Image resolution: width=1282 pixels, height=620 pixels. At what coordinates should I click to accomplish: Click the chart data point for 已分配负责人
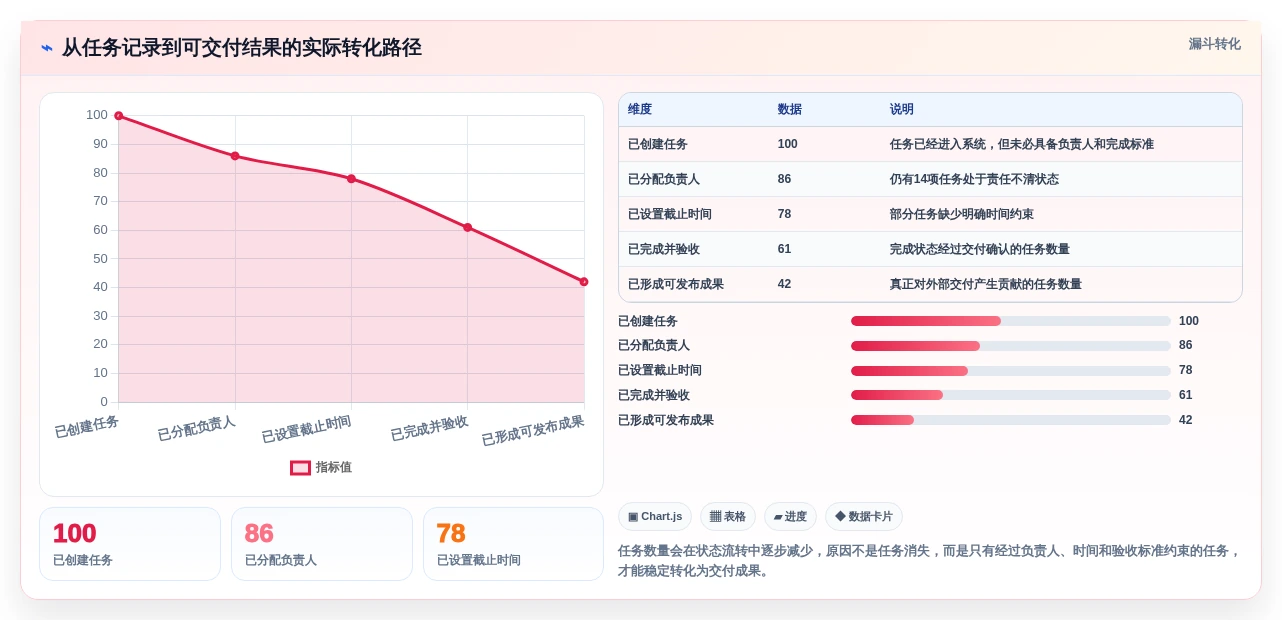click(235, 156)
